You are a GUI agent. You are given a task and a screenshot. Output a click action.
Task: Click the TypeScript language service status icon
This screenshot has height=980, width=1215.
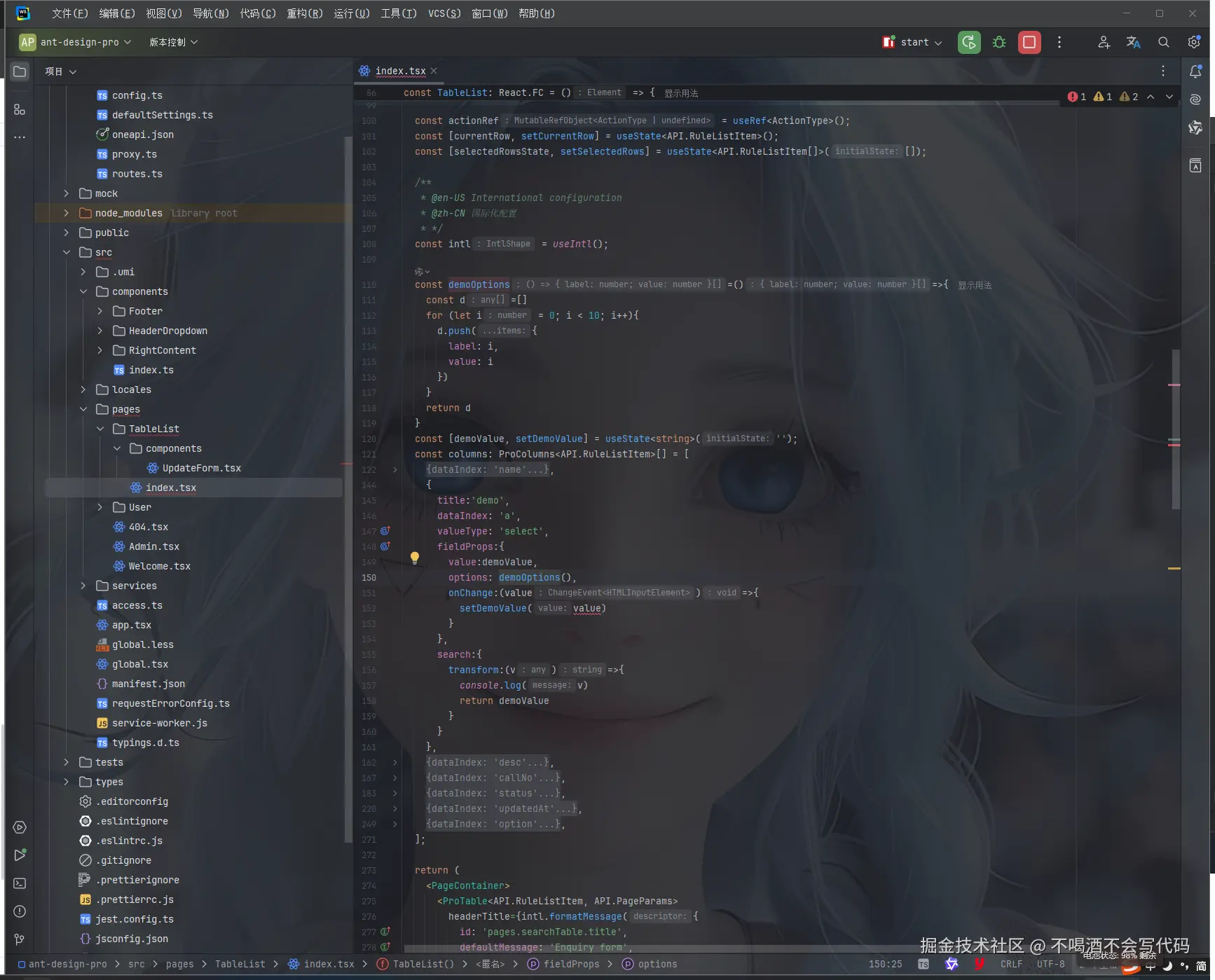[924, 964]
